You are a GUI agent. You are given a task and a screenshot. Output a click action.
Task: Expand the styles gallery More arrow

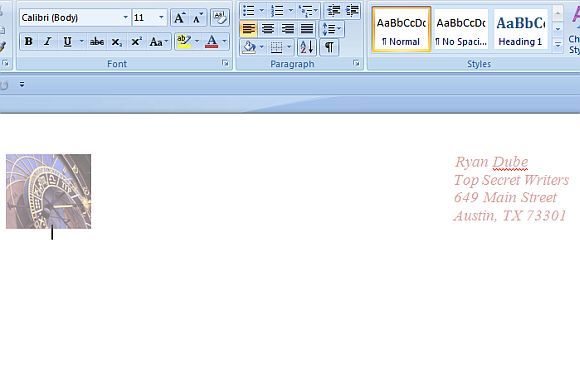coord(558,45)
